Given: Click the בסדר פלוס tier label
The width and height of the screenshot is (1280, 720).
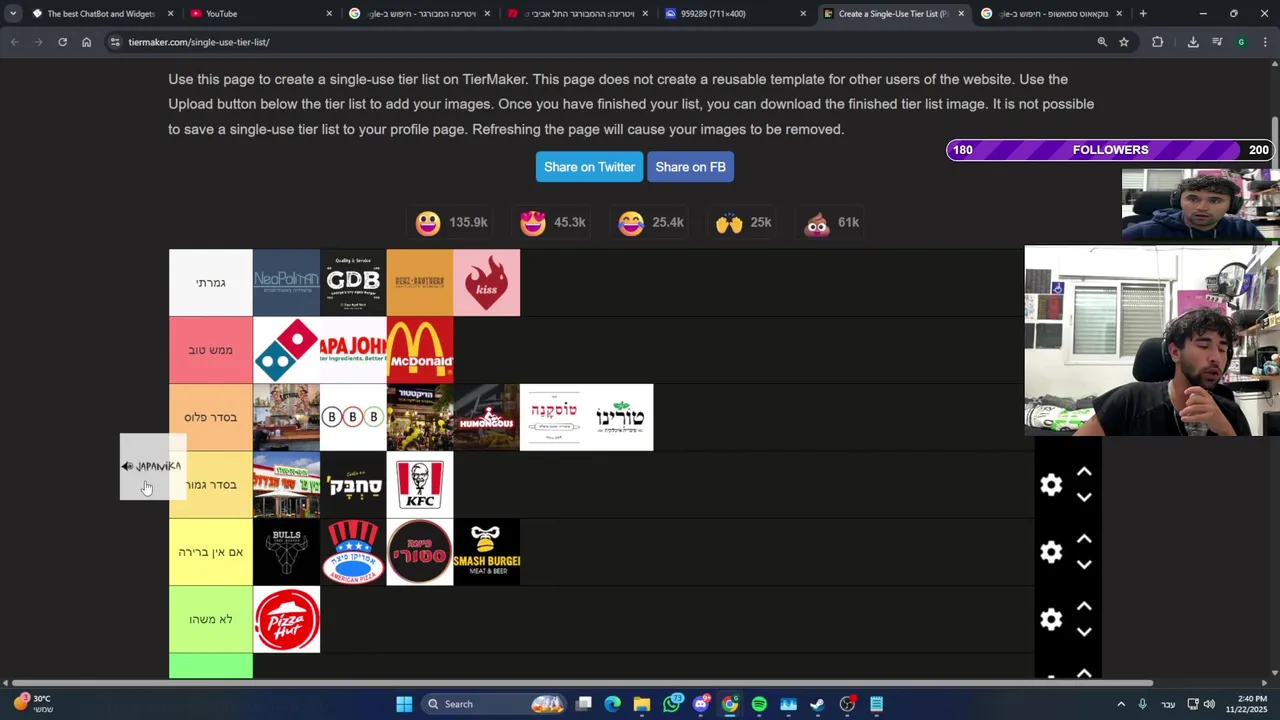Looking at the screenshot, I should pyautogui.click(x=211, y=417).
